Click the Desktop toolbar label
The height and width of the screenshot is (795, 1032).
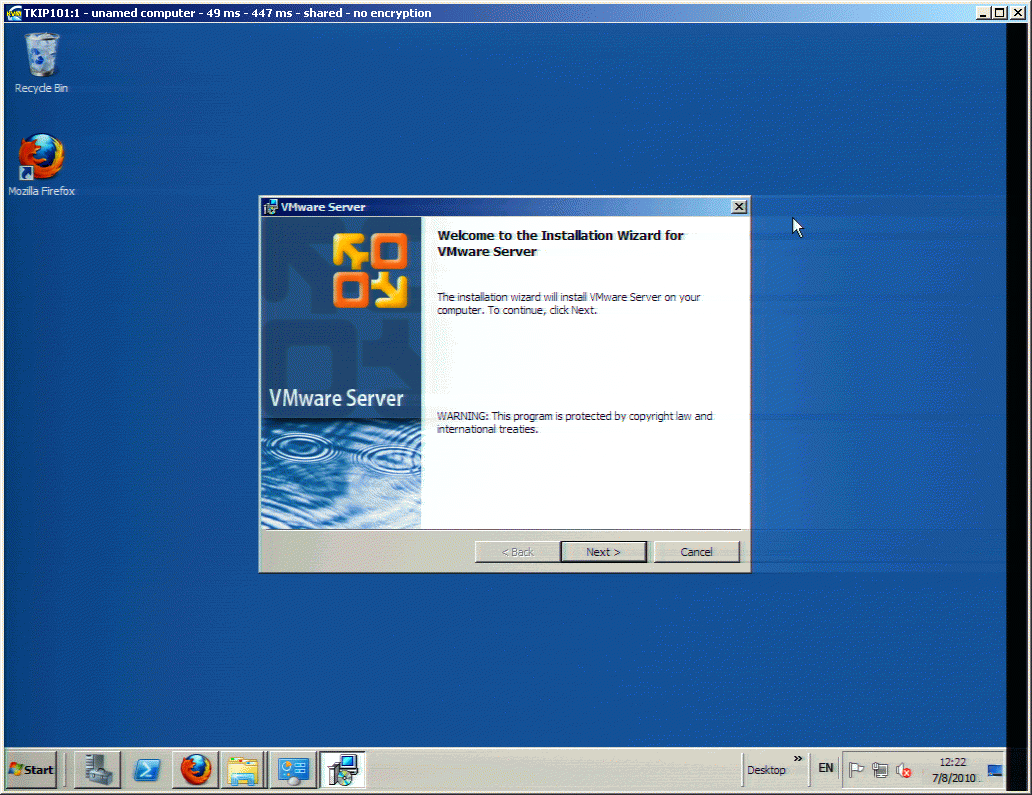coord(766,770)
